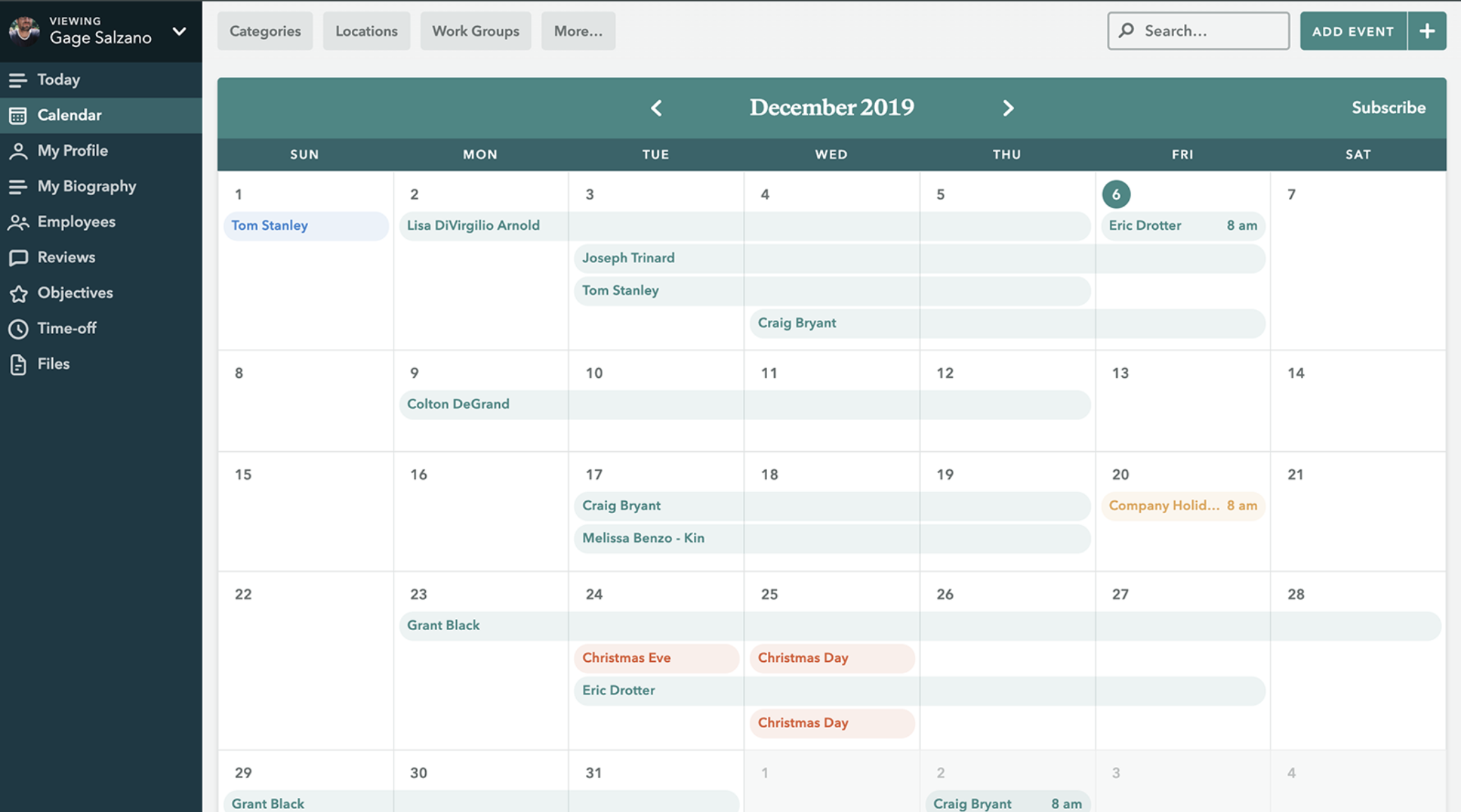The image size is (1461, 812).
Task: Click the Subscribe link
Action: 1388,108
